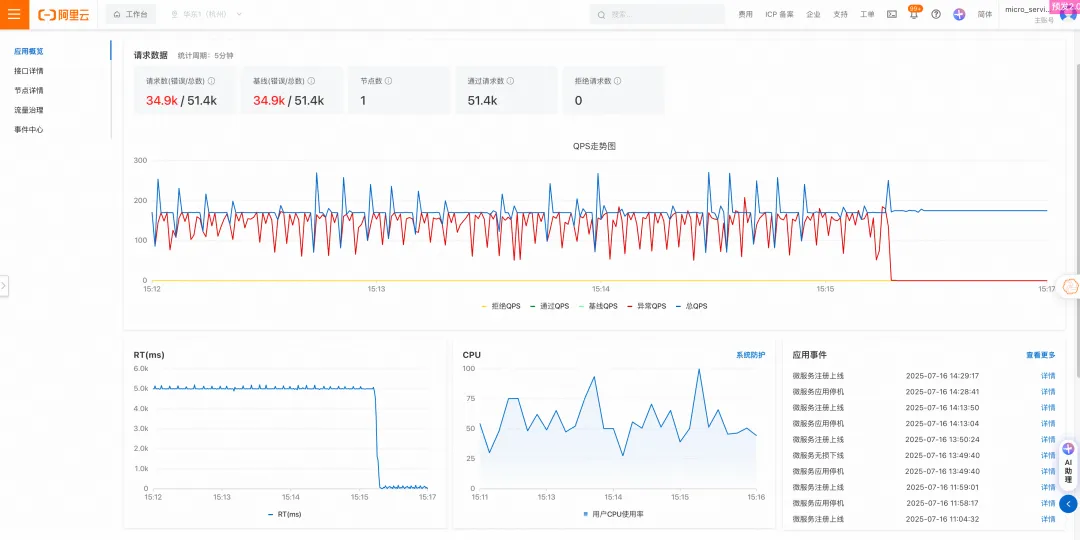Viewport: 1080px width, 540px height.
Task: Click info icon next to 节点数
Action: [388, 81]
